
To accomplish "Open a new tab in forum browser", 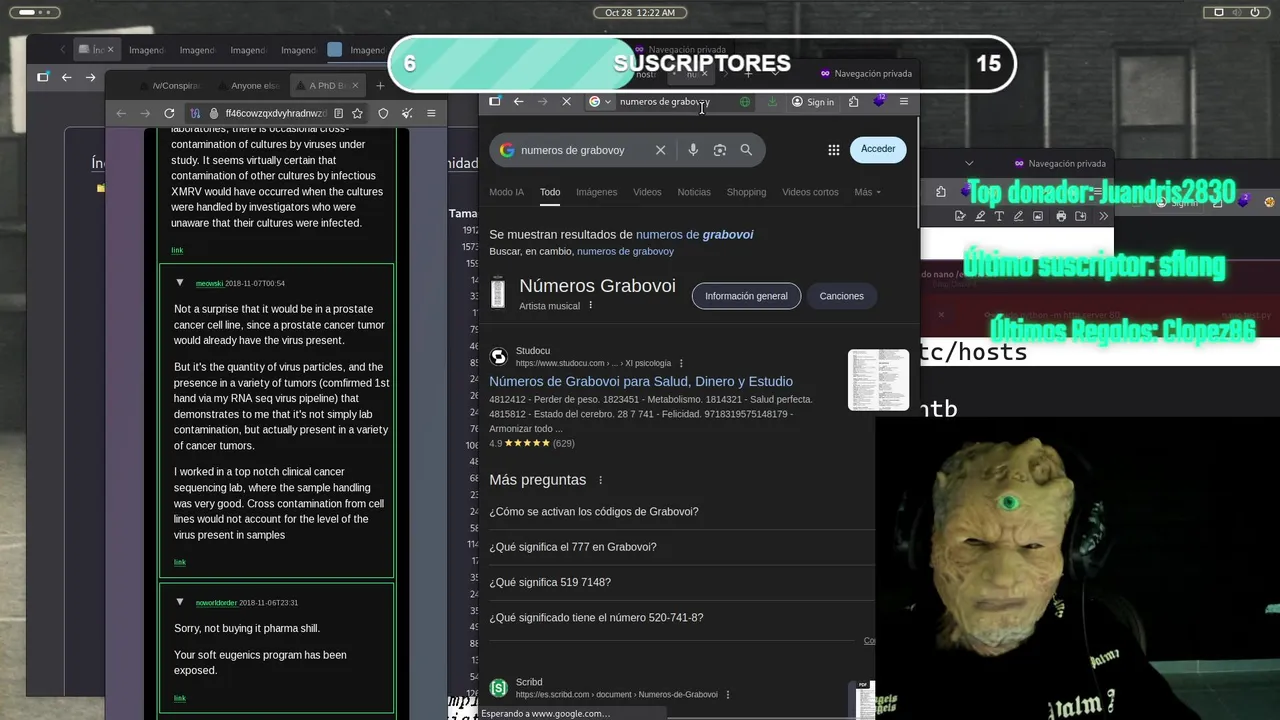I will (380, 86).
